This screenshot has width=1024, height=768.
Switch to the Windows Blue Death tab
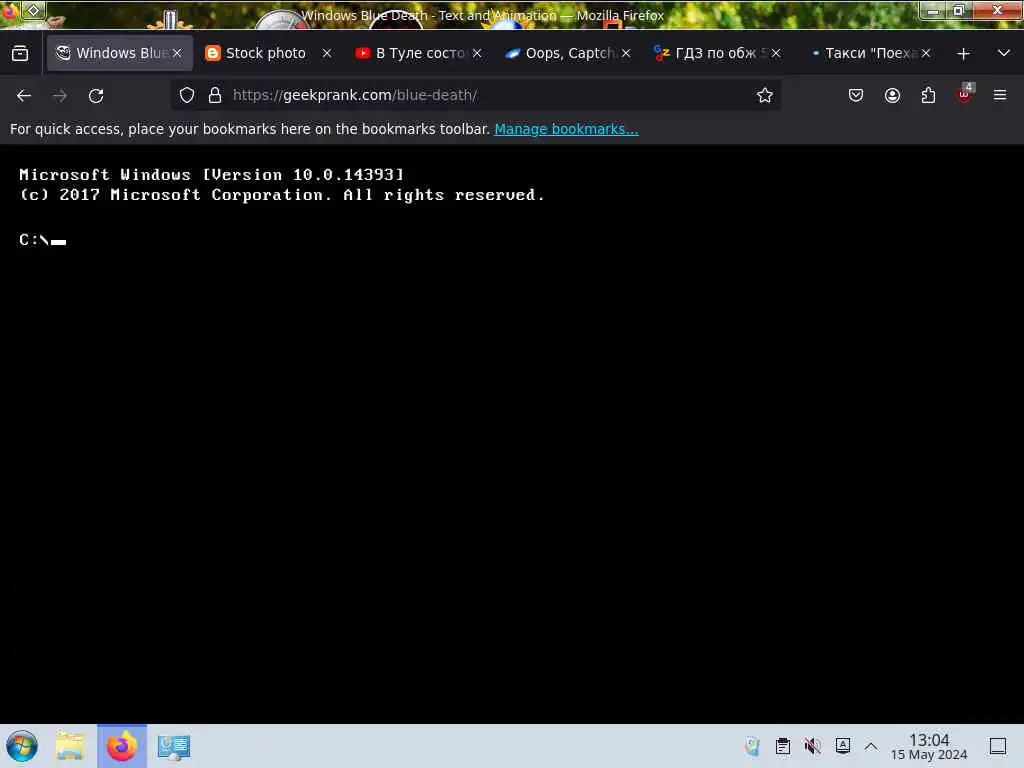pos(120,53)
